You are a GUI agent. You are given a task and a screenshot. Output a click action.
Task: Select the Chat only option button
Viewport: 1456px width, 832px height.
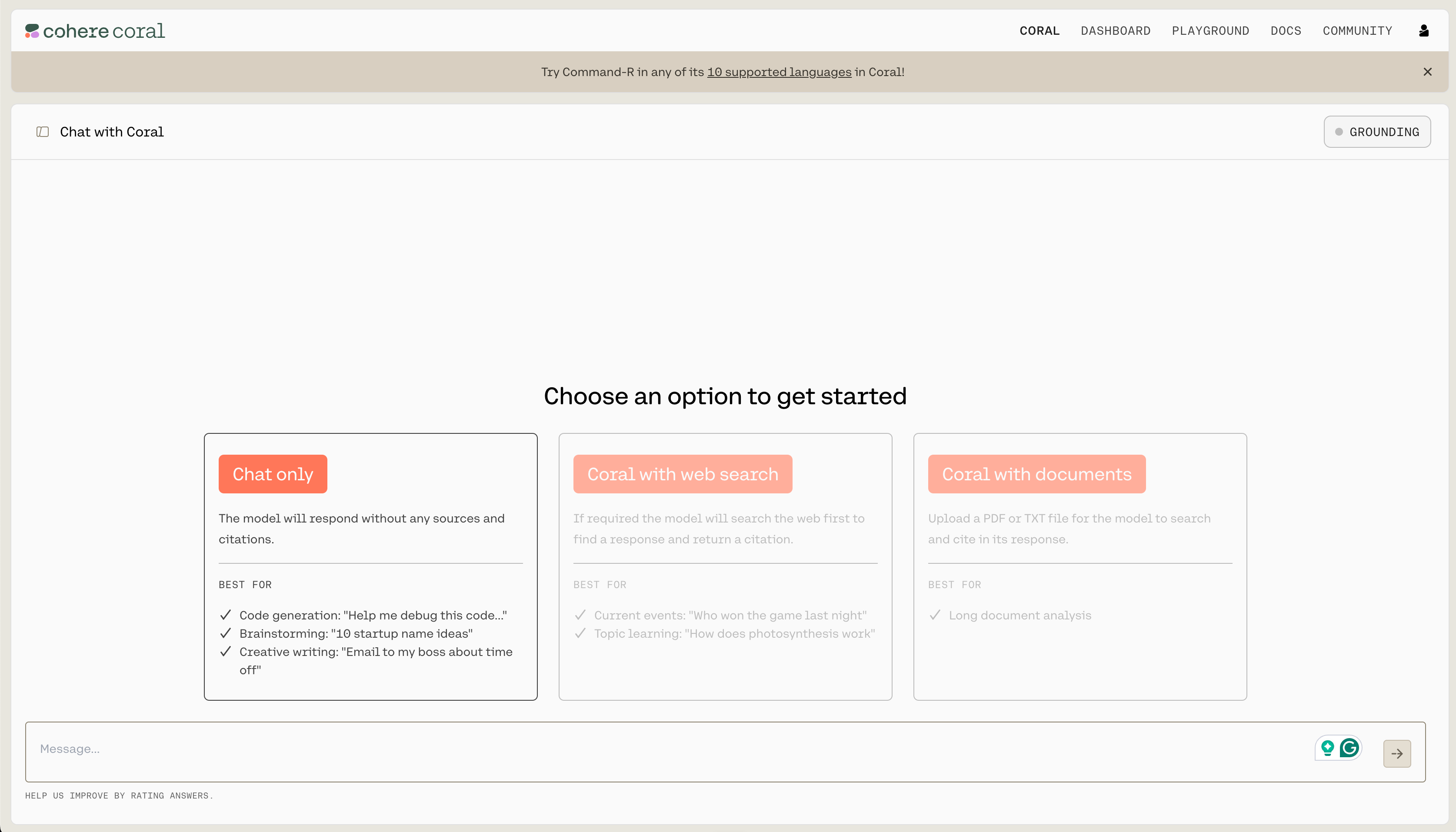click(x=273, y=474)
